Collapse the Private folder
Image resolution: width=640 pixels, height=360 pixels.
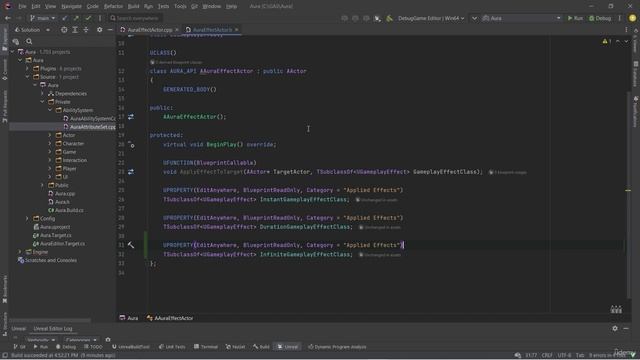point(42,102)
